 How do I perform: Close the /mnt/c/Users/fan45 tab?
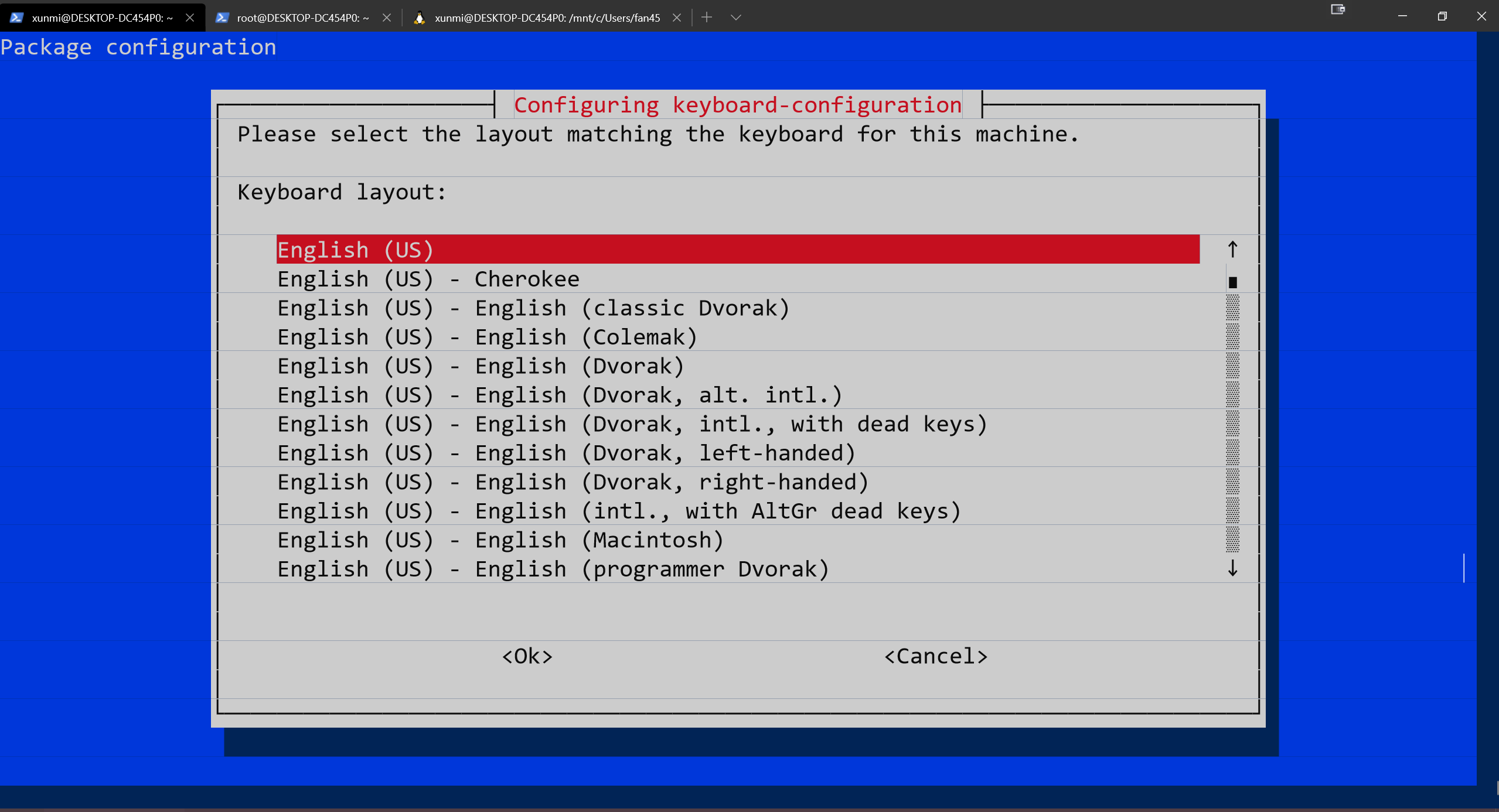click(x=677, y=18)
